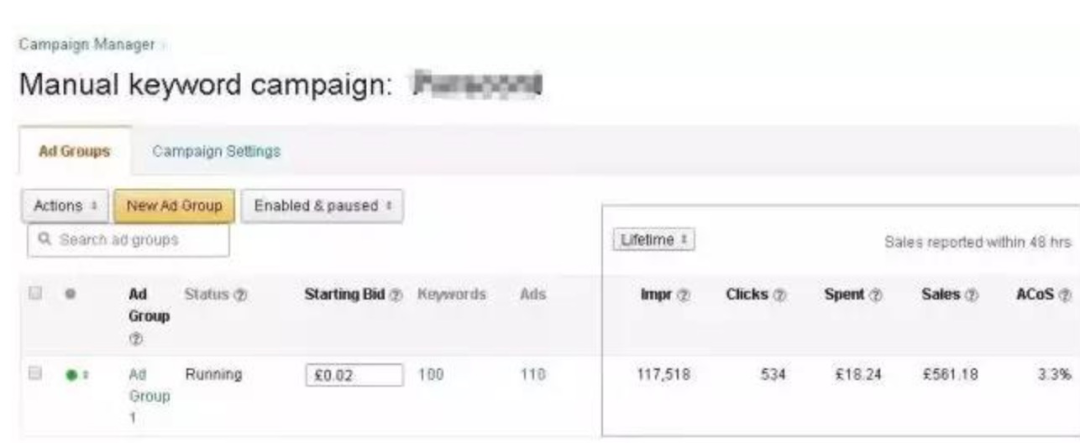The image size is (1080, 443).
Task: Open the Actions dropdown
Action: [65, 205]
